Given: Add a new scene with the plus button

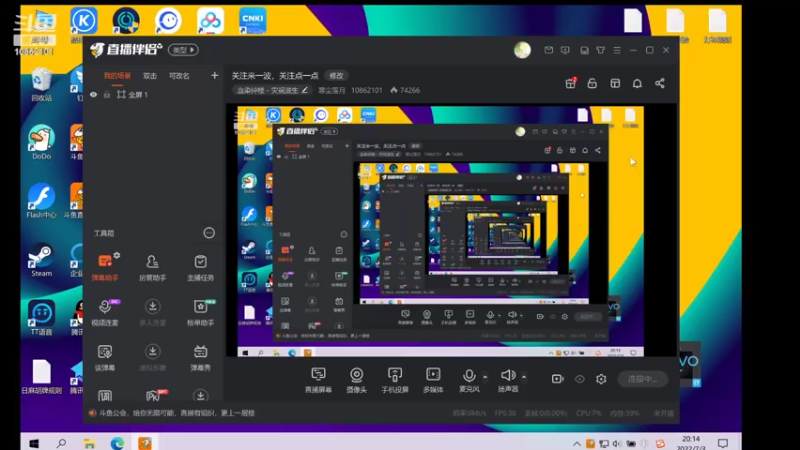Looking at the screenshot, I should [214, 76].
